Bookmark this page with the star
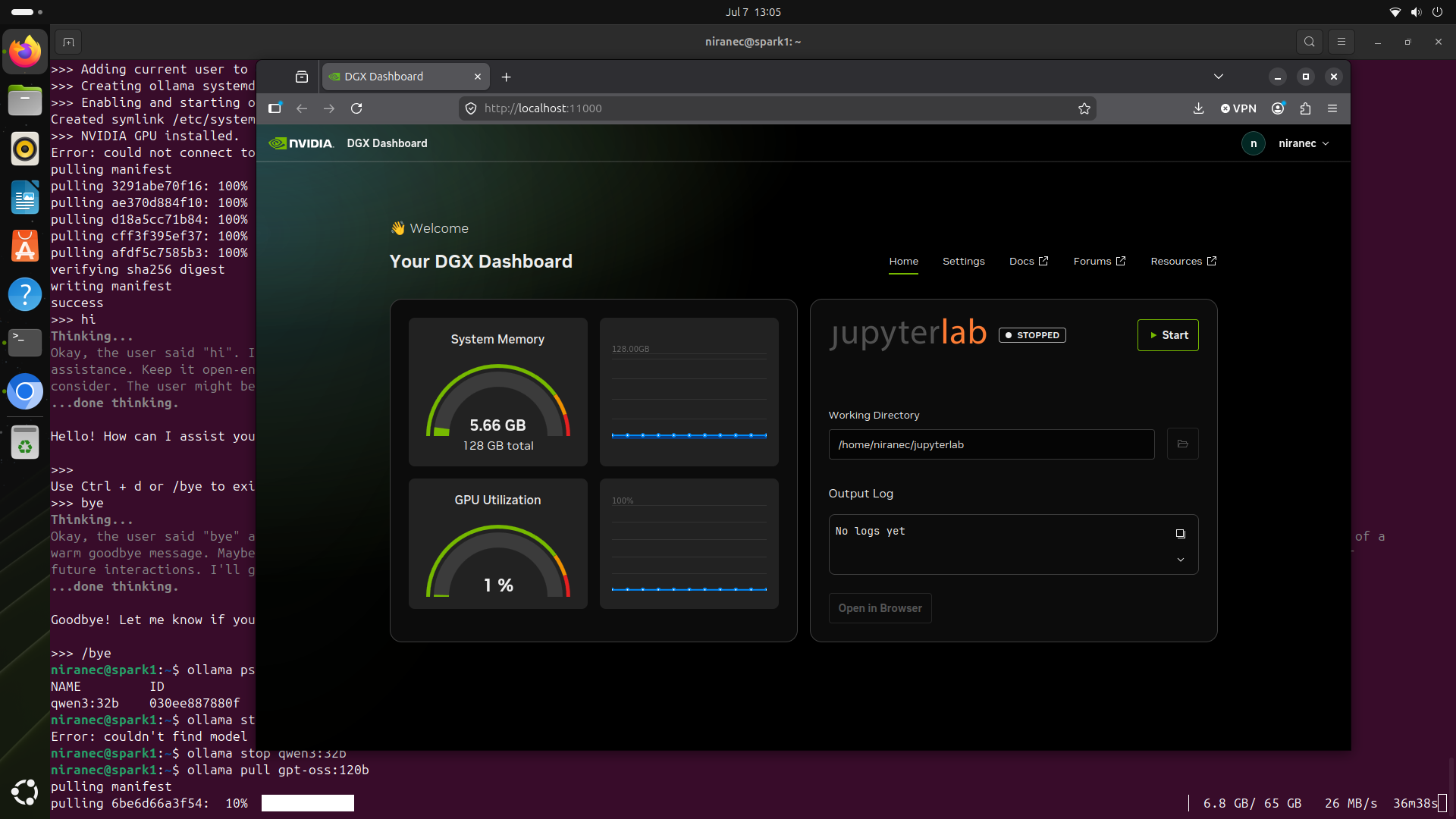Screen dimensions: 1456x819 click(x=1084, y=108)
